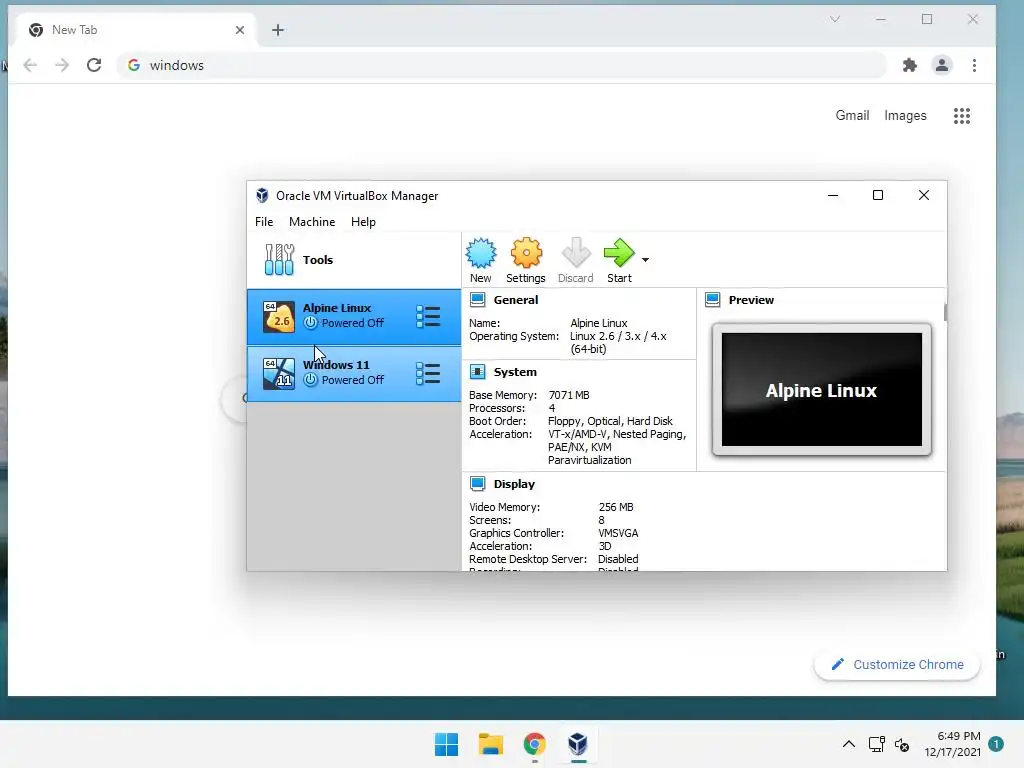This screenshot has width=1024, height=768.
Task: Switch to VirtualBox from the taskbar
Action: tap(578, 744)
